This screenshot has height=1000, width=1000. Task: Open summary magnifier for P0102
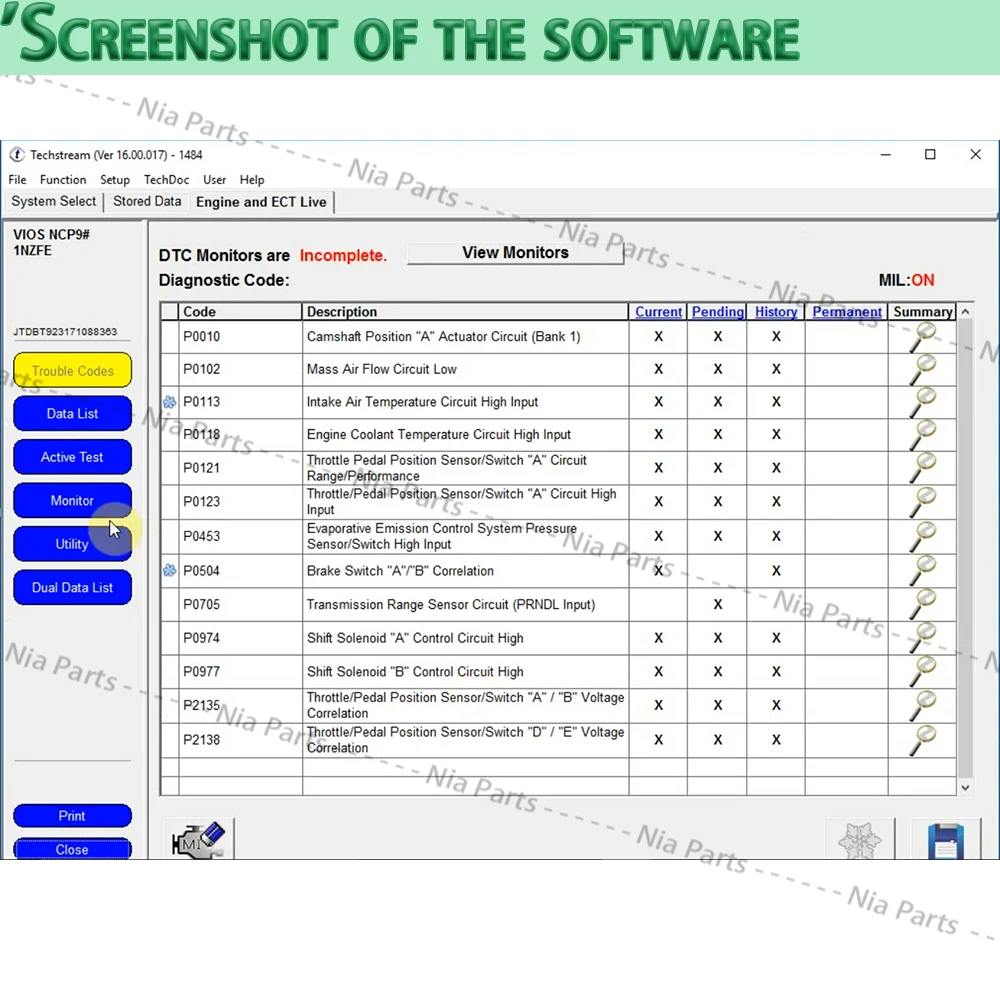coord(922,369)
